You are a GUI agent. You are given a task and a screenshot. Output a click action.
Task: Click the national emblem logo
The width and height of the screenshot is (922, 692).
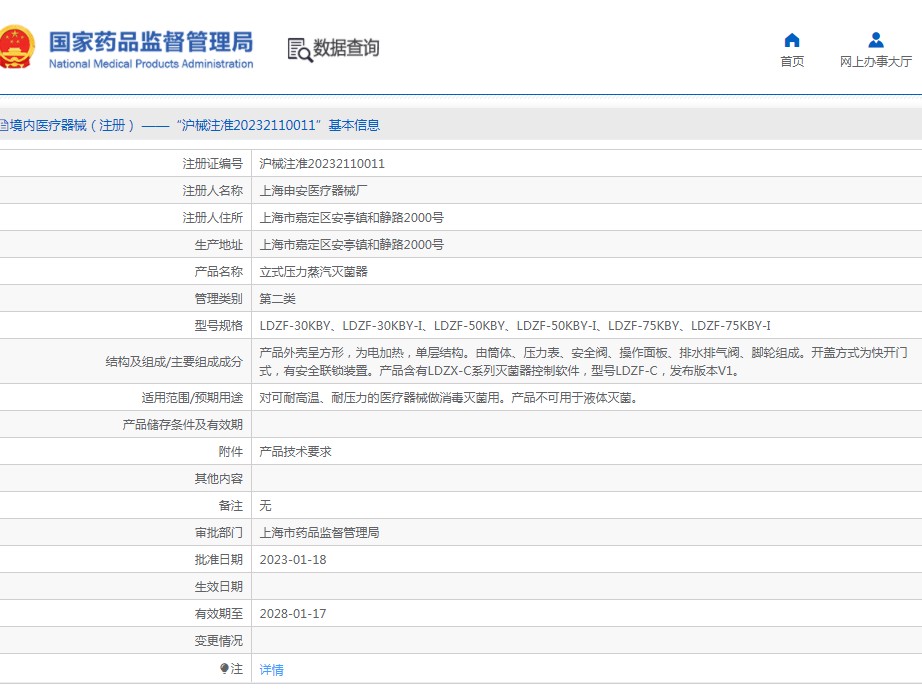click(16, 47)
